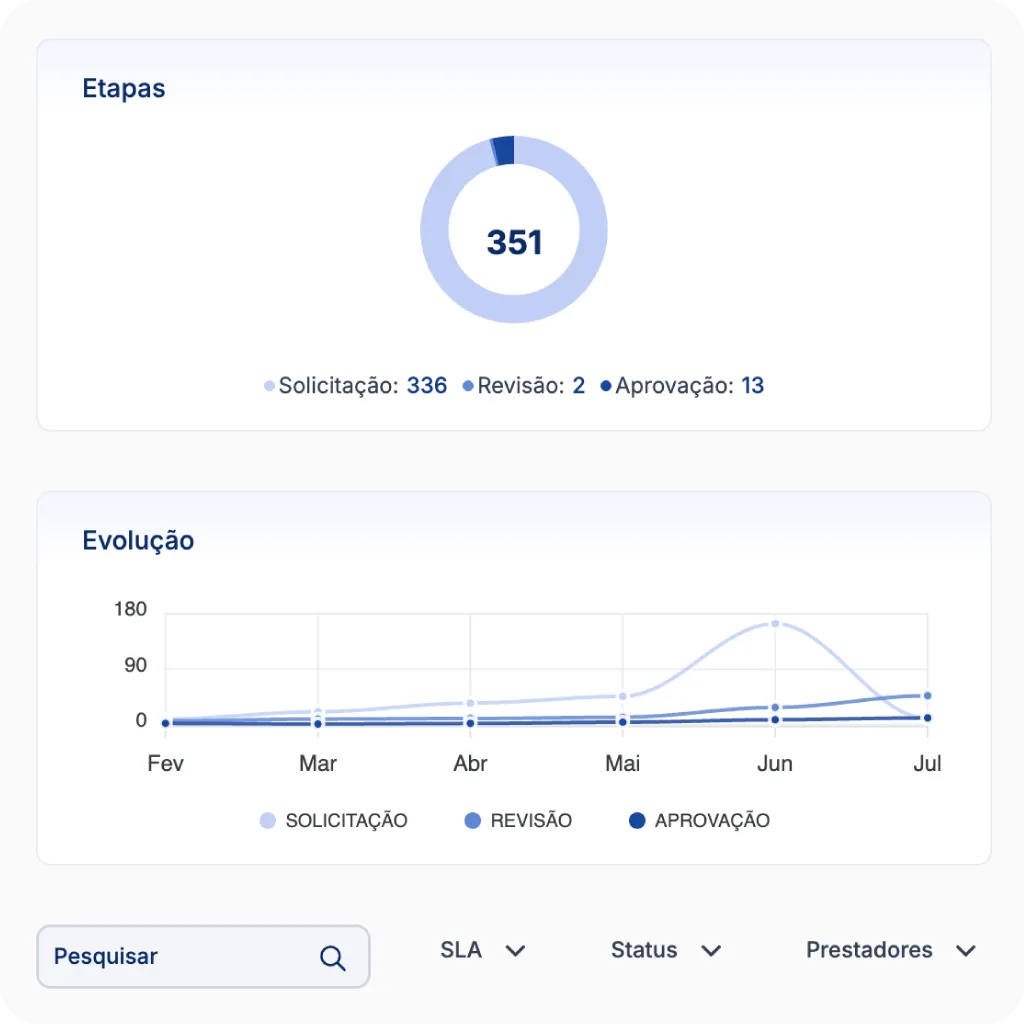Screen dimensions: 1024x1024
Task: Open the Prestadores dropdown menu
Action: click(x=890, y=950)
